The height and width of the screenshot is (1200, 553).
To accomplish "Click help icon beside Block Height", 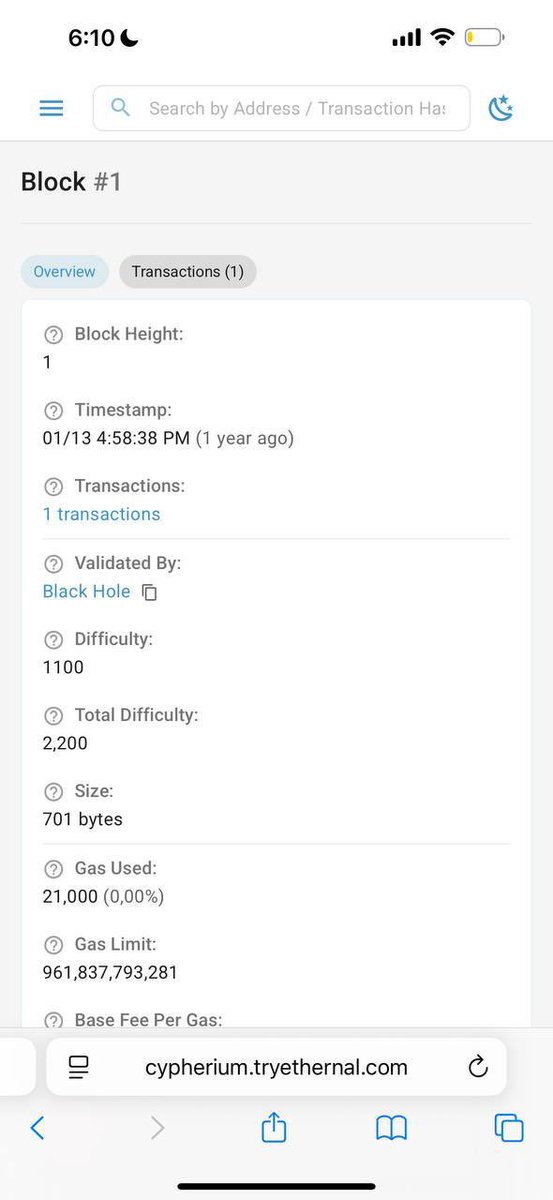I will click(x=54, y=335).
